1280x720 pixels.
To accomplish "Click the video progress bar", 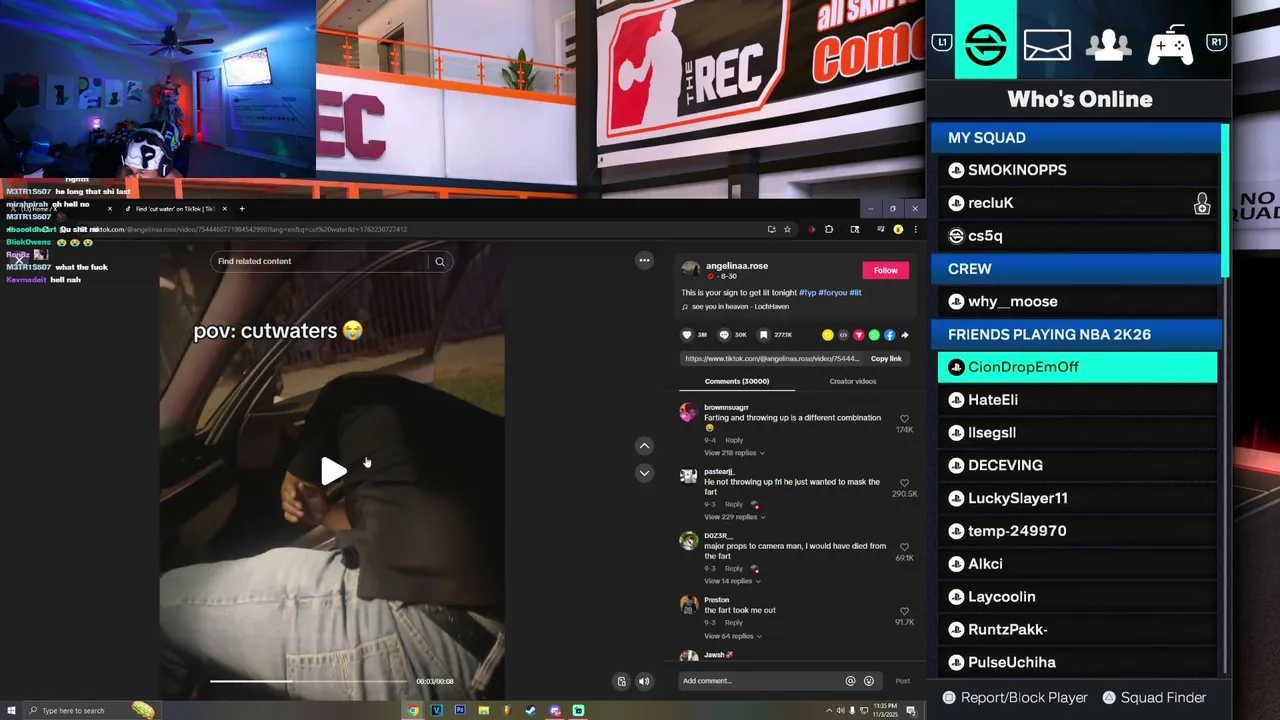I will pyautogui.click(x=308, y=681).
